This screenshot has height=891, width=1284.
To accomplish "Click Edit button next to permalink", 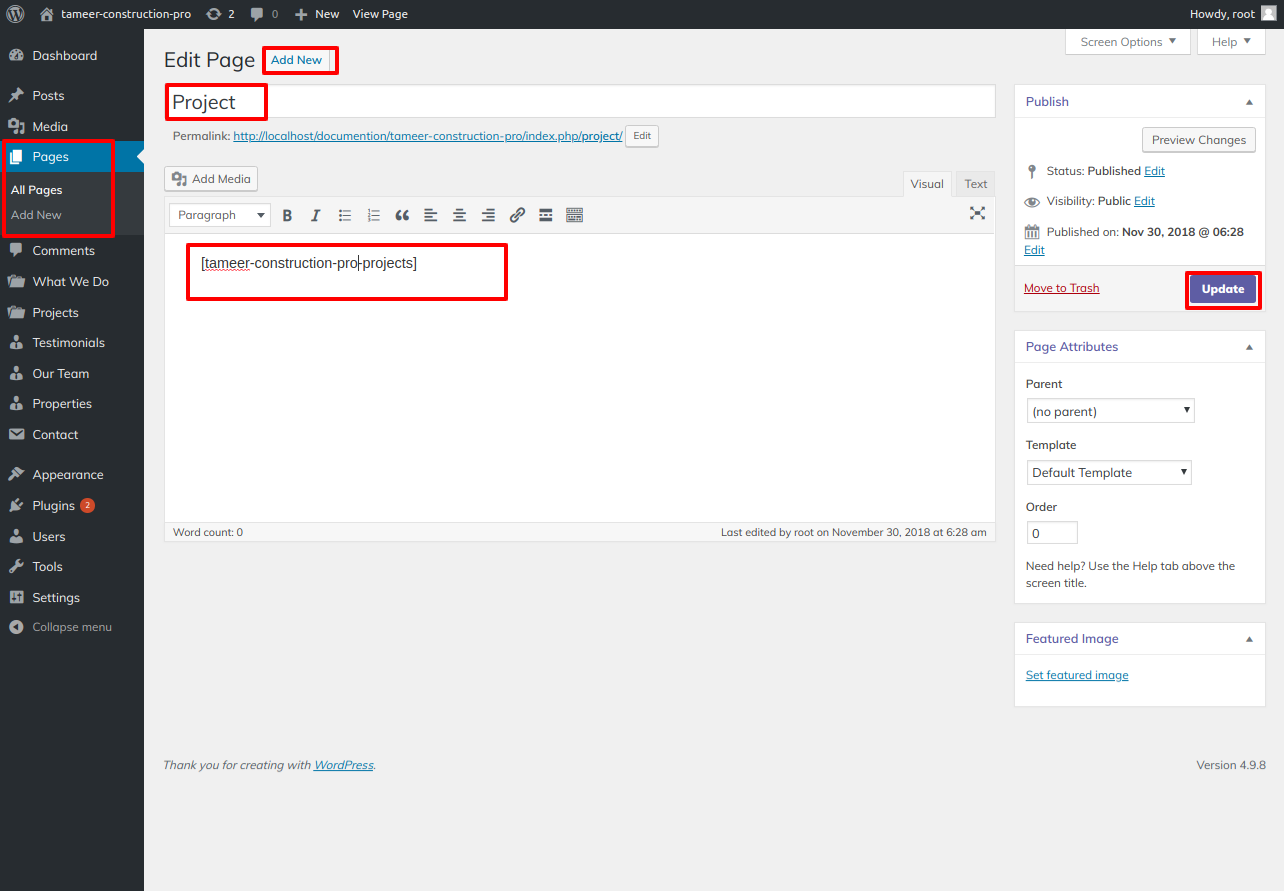I will coord(642,136).
